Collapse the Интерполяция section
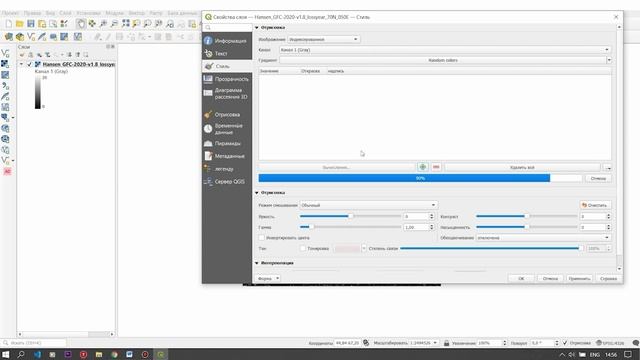Image resolution: width=640 pixels, height=360 pixels. (x=257, y=263)
